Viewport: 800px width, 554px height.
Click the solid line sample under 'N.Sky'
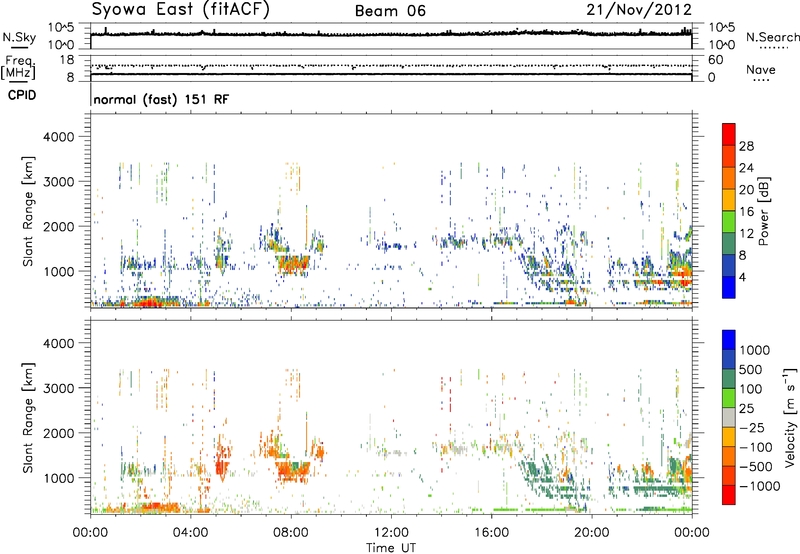[x=20, y=47]
